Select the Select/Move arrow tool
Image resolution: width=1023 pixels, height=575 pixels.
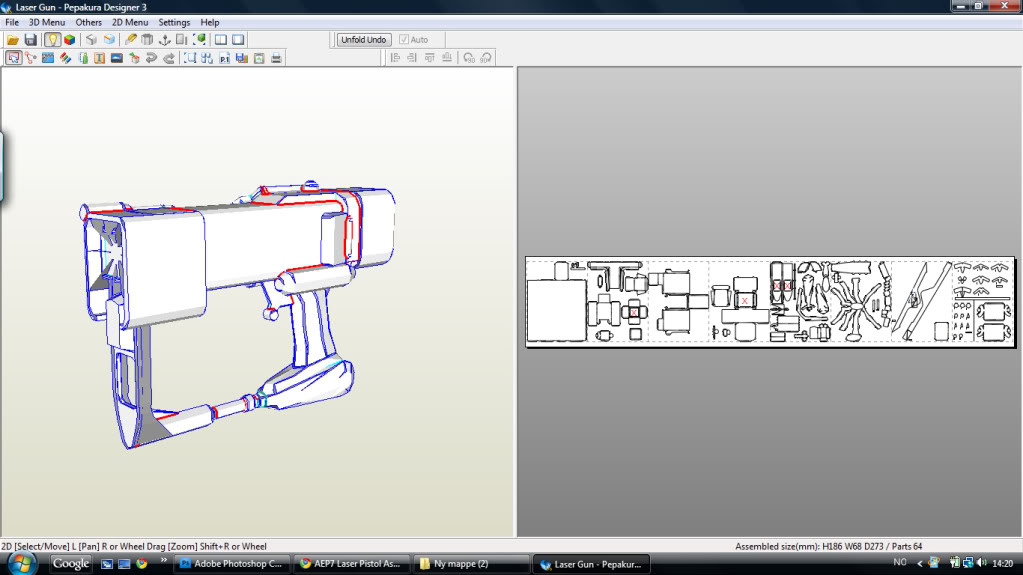(x=13, y=58)
